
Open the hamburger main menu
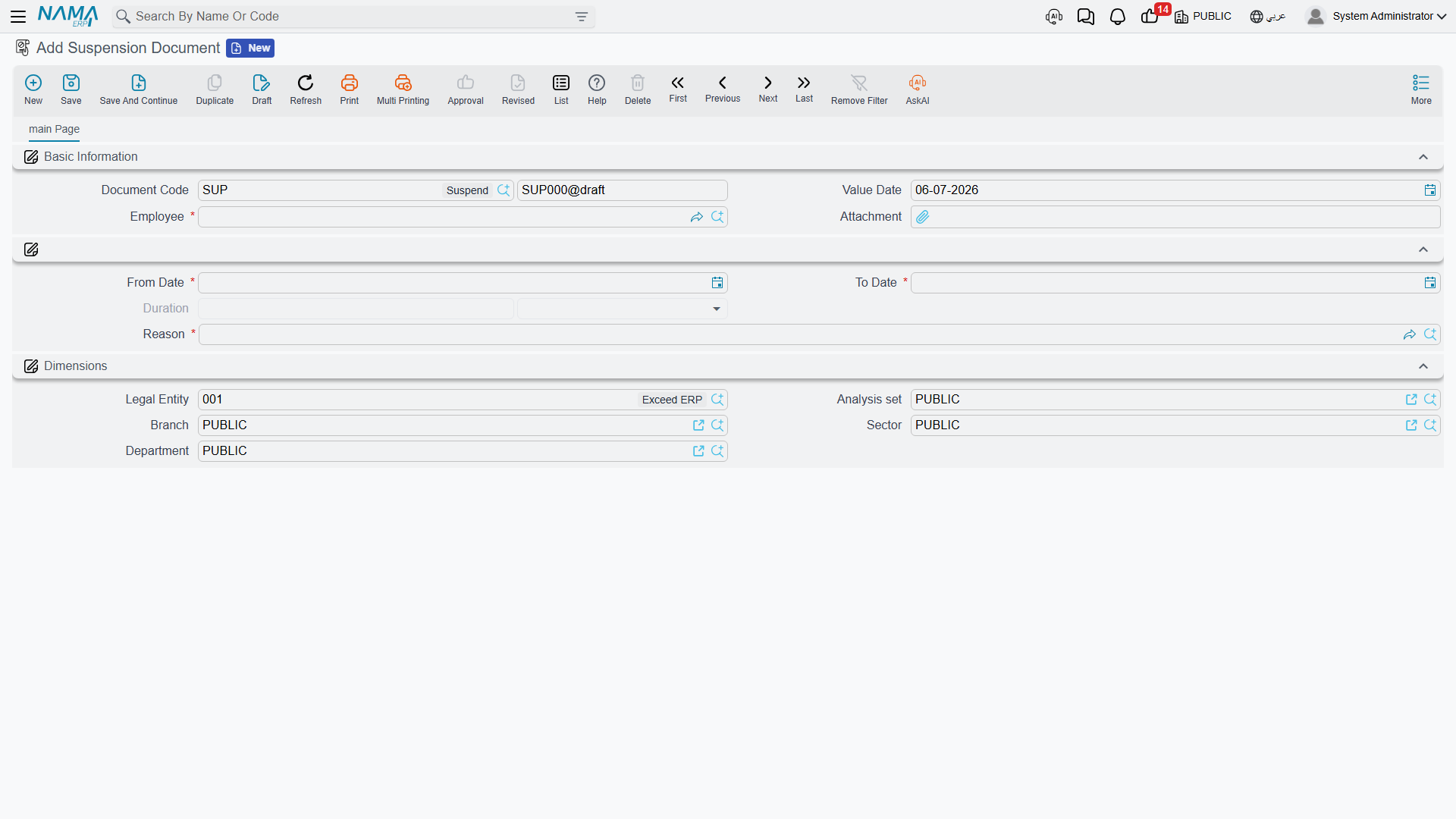point(18,17)
